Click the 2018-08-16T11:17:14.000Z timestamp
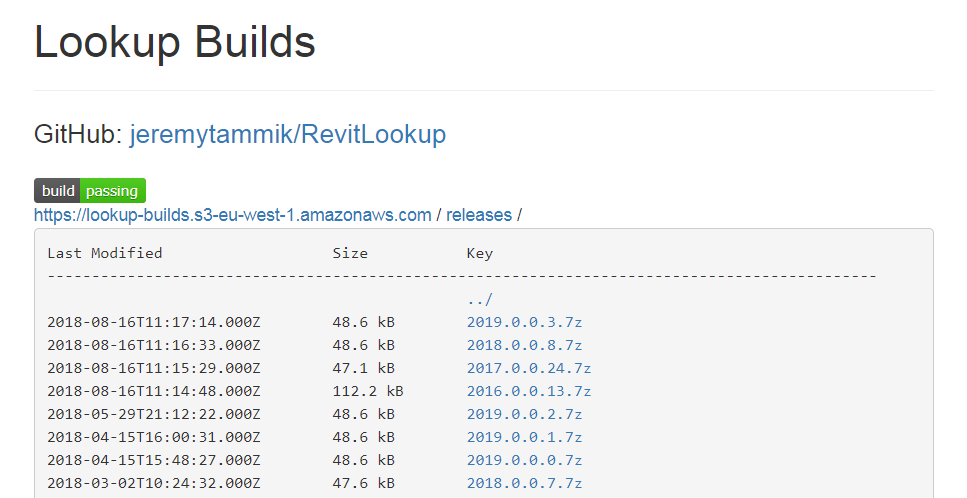This screenshot has width=967, height=498. [154, 322]
